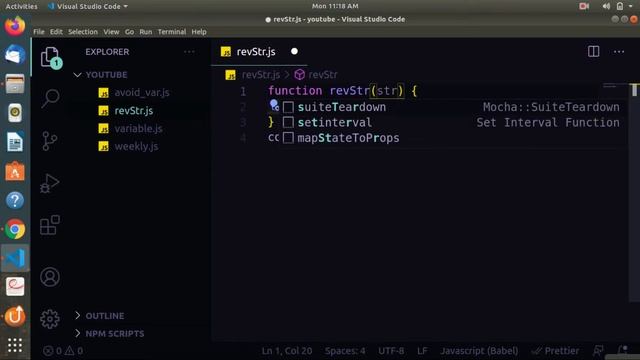Open variable.js in the explorer
Viewport: 640px width, 360px height.
pos(138,129)
